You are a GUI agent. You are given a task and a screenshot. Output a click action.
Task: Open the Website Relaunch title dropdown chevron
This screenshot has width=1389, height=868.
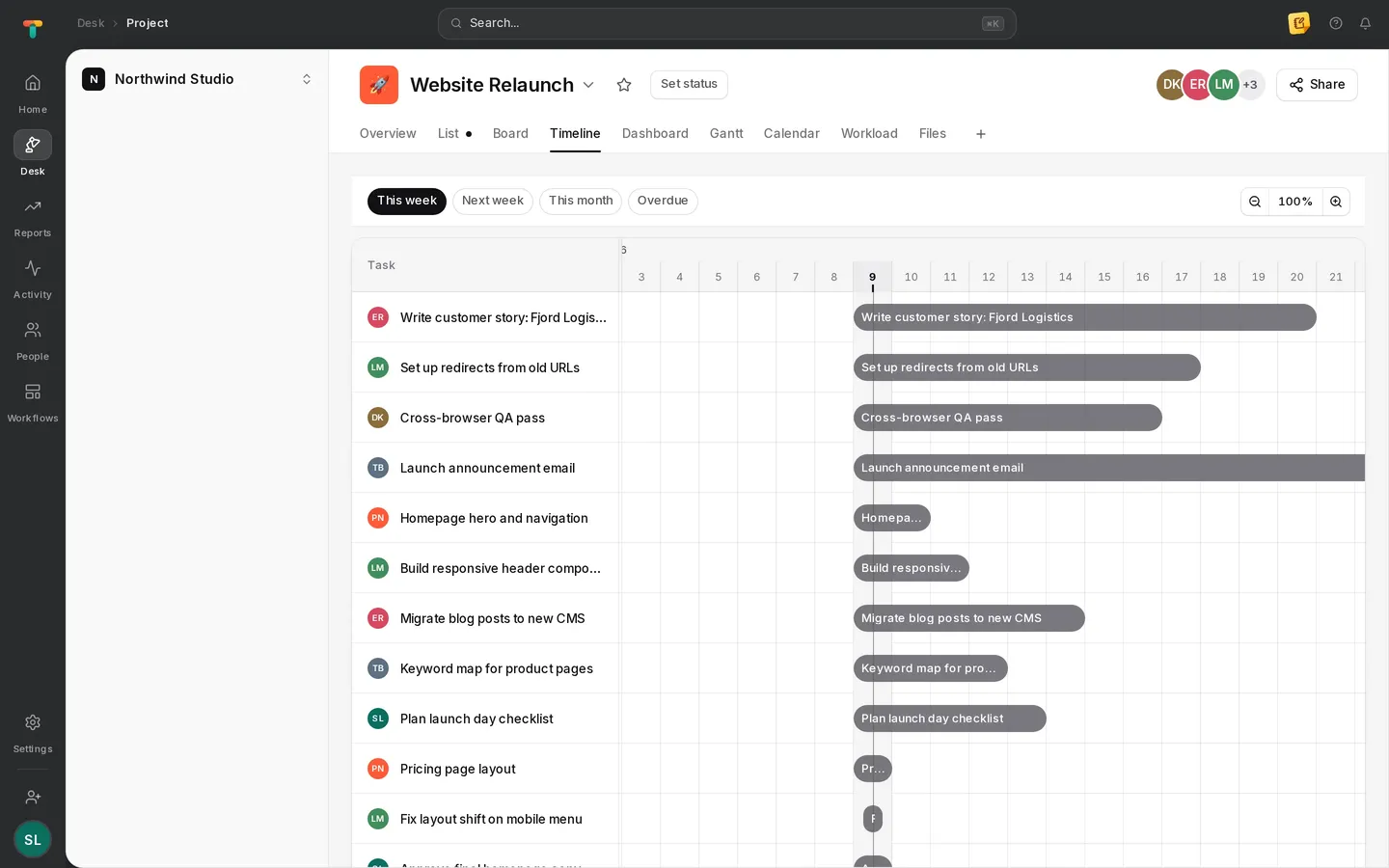click(x=588, y=85)
